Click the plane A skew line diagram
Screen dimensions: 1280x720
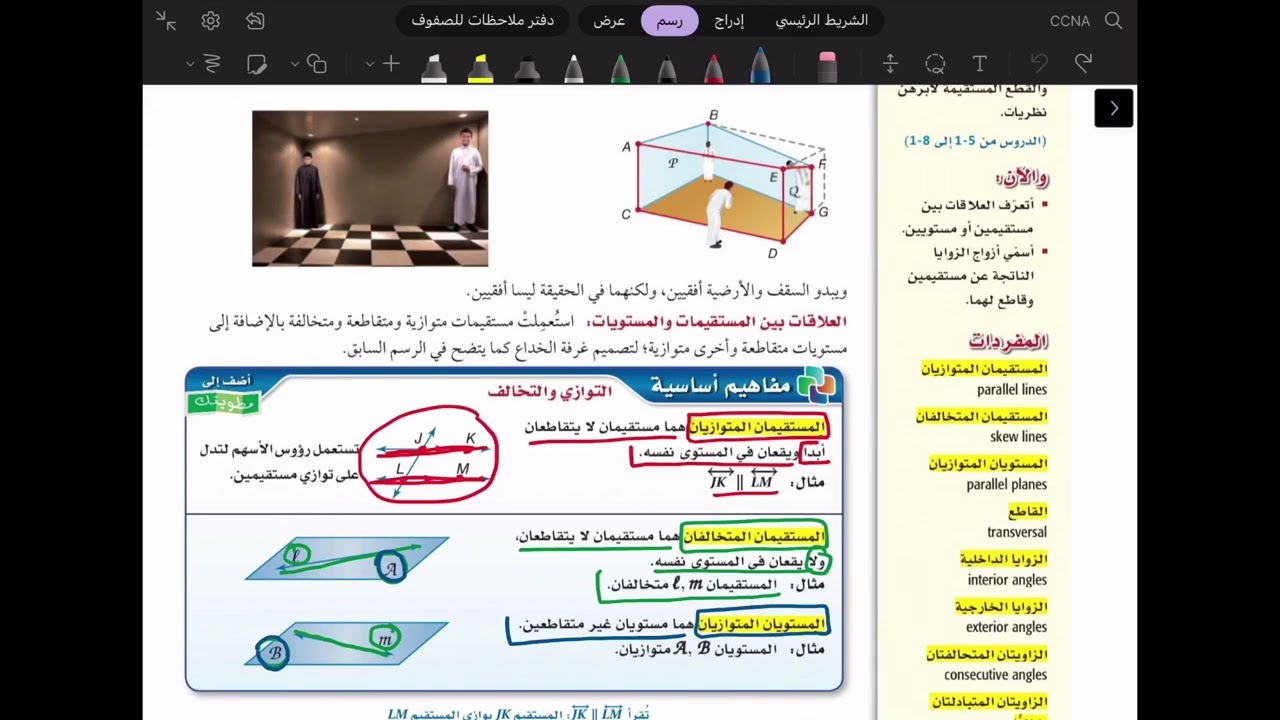[347, 559]
